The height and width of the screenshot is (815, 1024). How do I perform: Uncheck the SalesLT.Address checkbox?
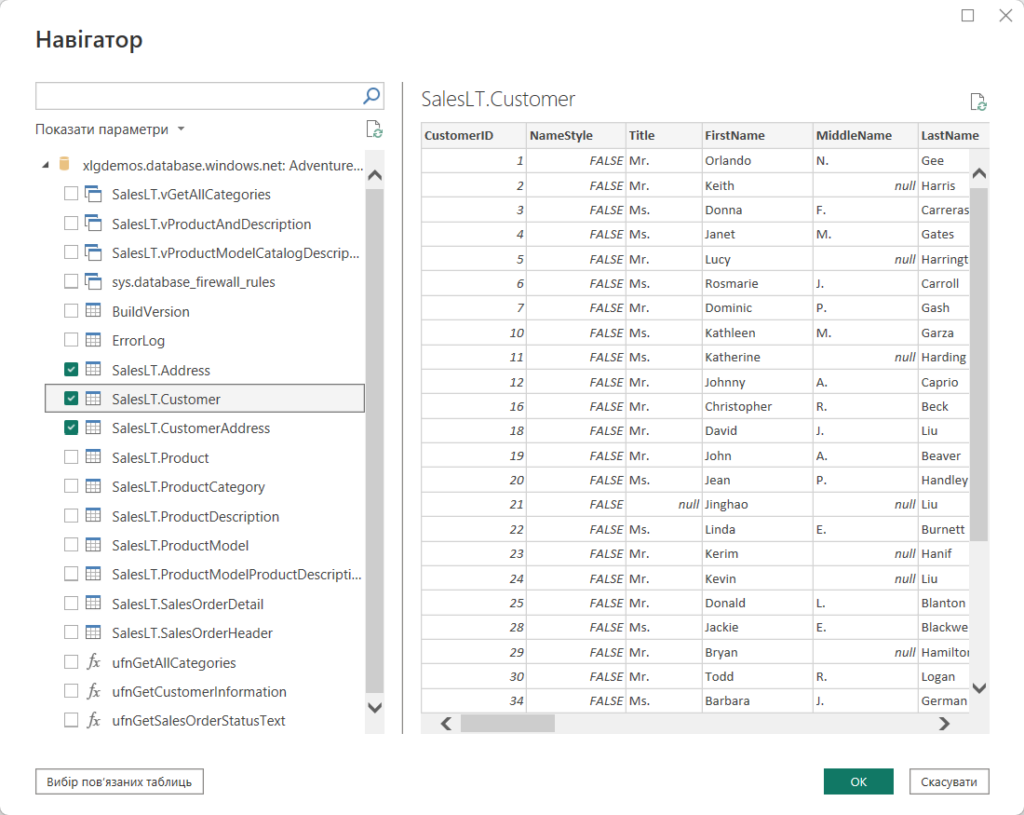tap(71, 369)
